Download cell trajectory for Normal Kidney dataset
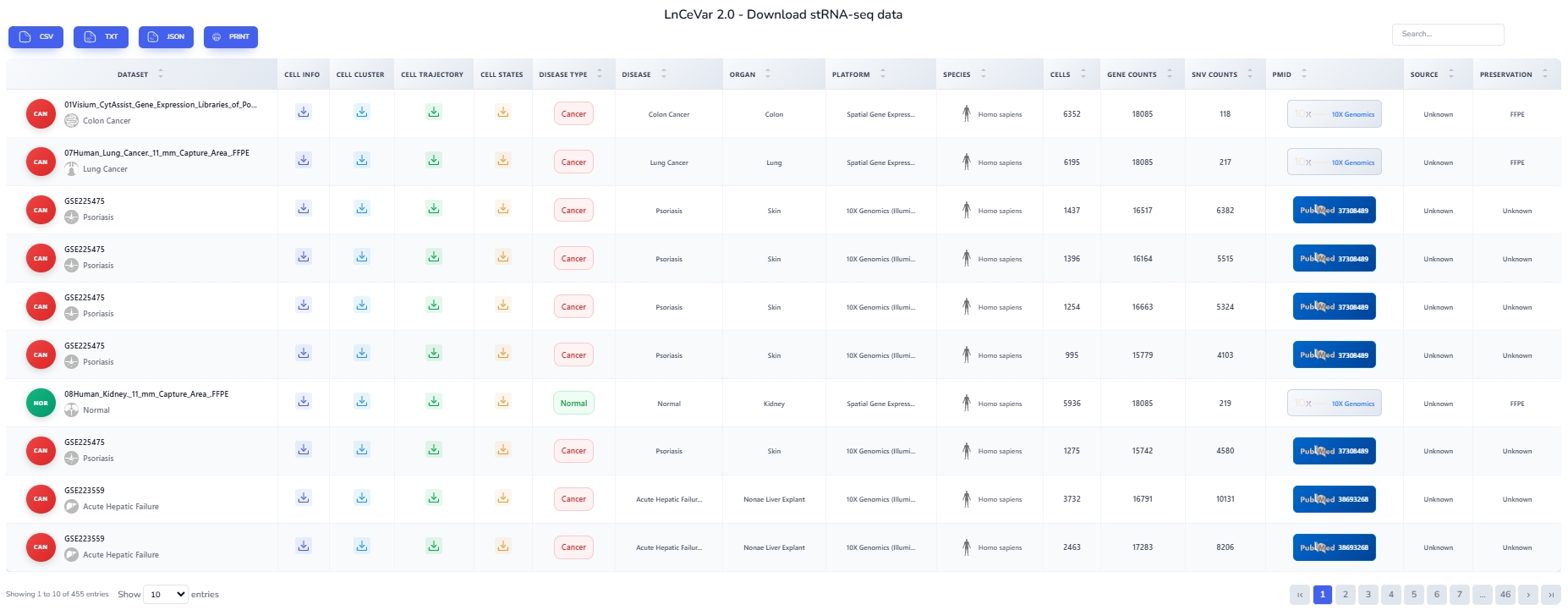1568x610 pixels. (x=433, y=402)
